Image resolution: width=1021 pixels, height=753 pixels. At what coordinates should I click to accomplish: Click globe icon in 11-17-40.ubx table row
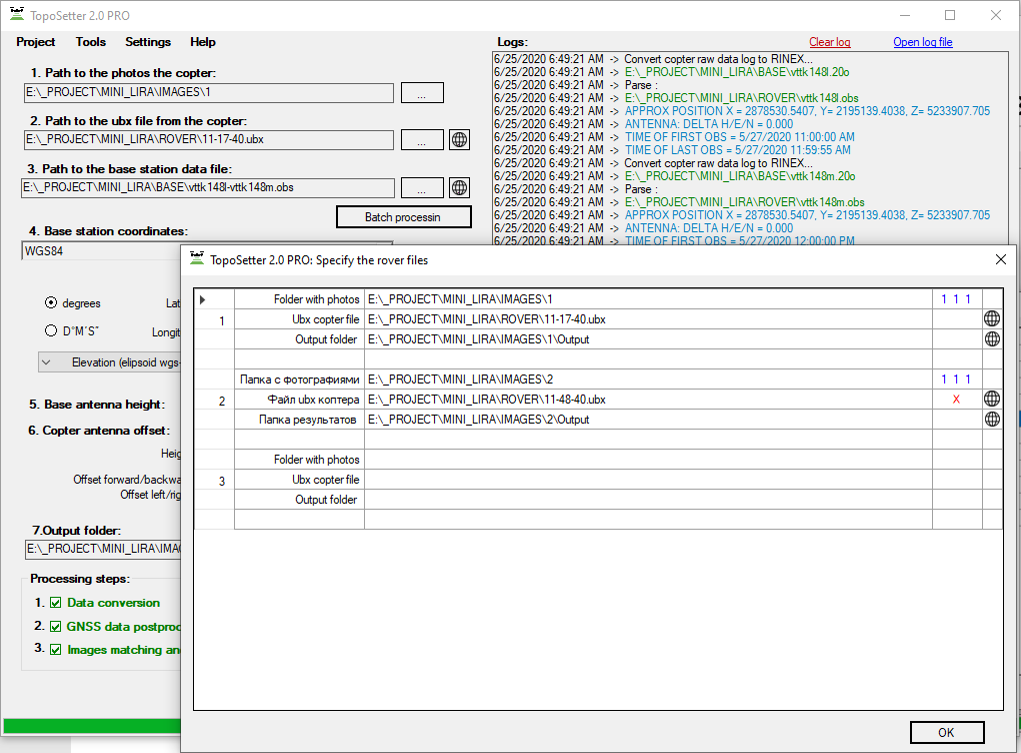click(992, 319)
